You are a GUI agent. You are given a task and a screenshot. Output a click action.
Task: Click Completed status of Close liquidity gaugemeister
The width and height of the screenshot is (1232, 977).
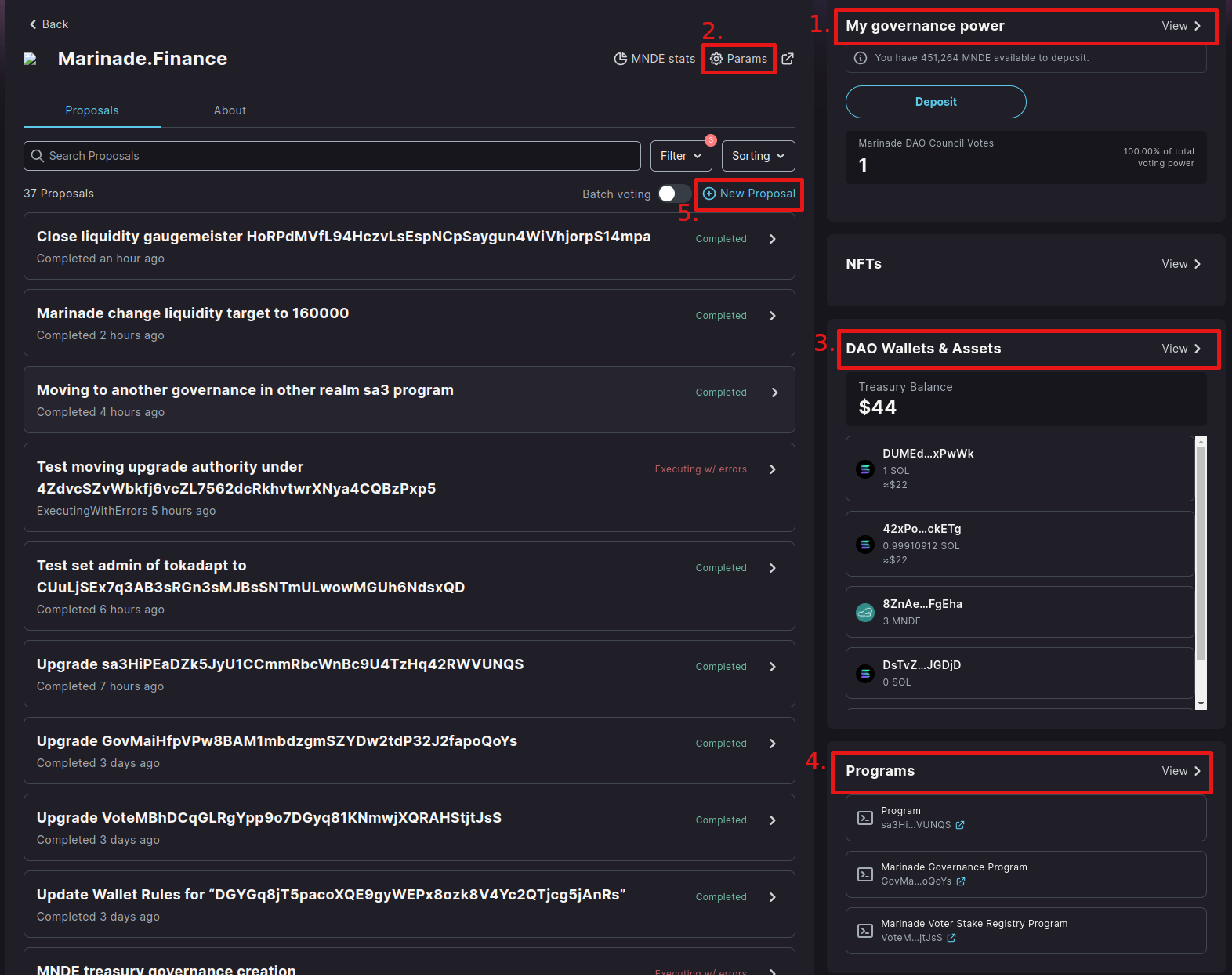[721, 239]
